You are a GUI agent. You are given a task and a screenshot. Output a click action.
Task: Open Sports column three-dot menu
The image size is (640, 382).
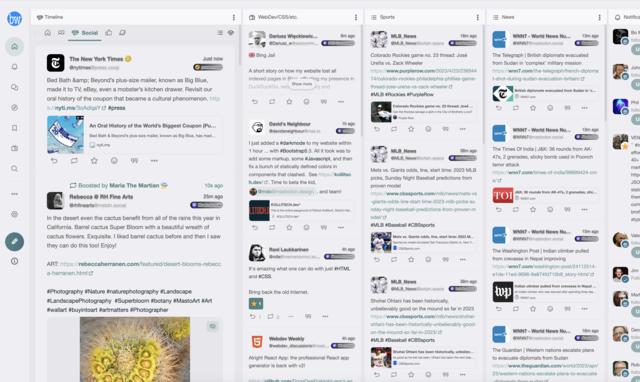click(478, 17)
